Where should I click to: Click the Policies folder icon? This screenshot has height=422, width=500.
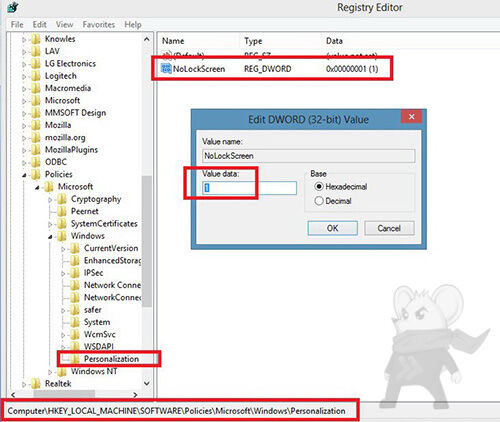(x=36, y=175)
